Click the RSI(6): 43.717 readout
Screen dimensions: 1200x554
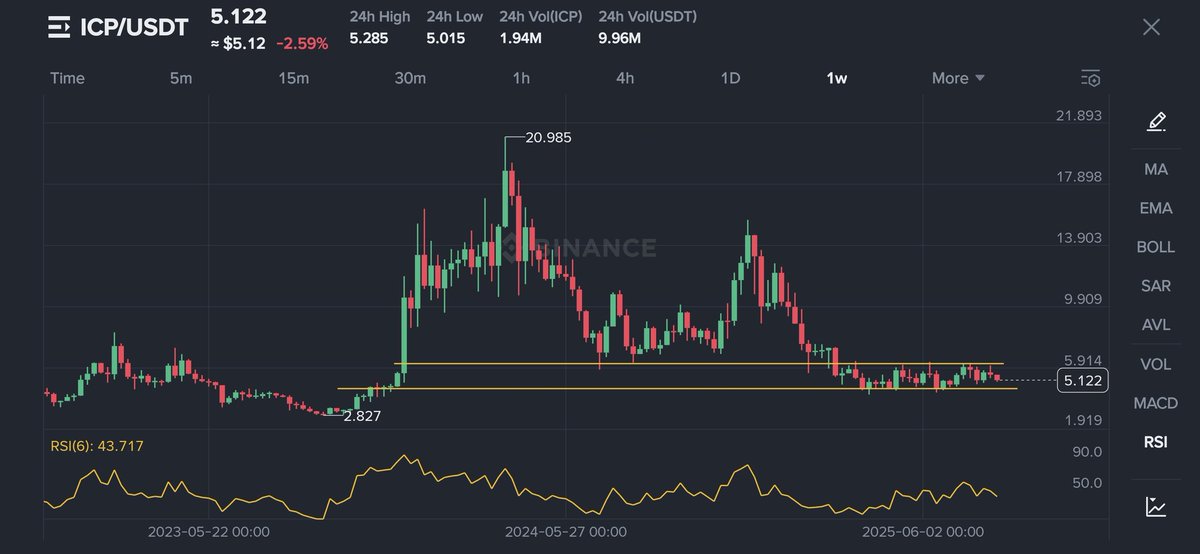coord(97,445)
